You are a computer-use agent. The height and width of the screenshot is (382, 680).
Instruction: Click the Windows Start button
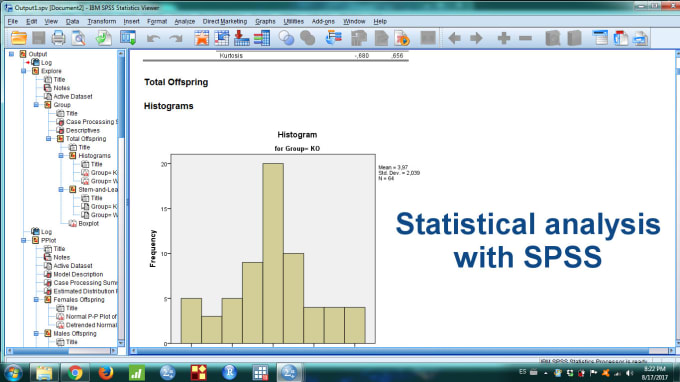coord(13,373)
